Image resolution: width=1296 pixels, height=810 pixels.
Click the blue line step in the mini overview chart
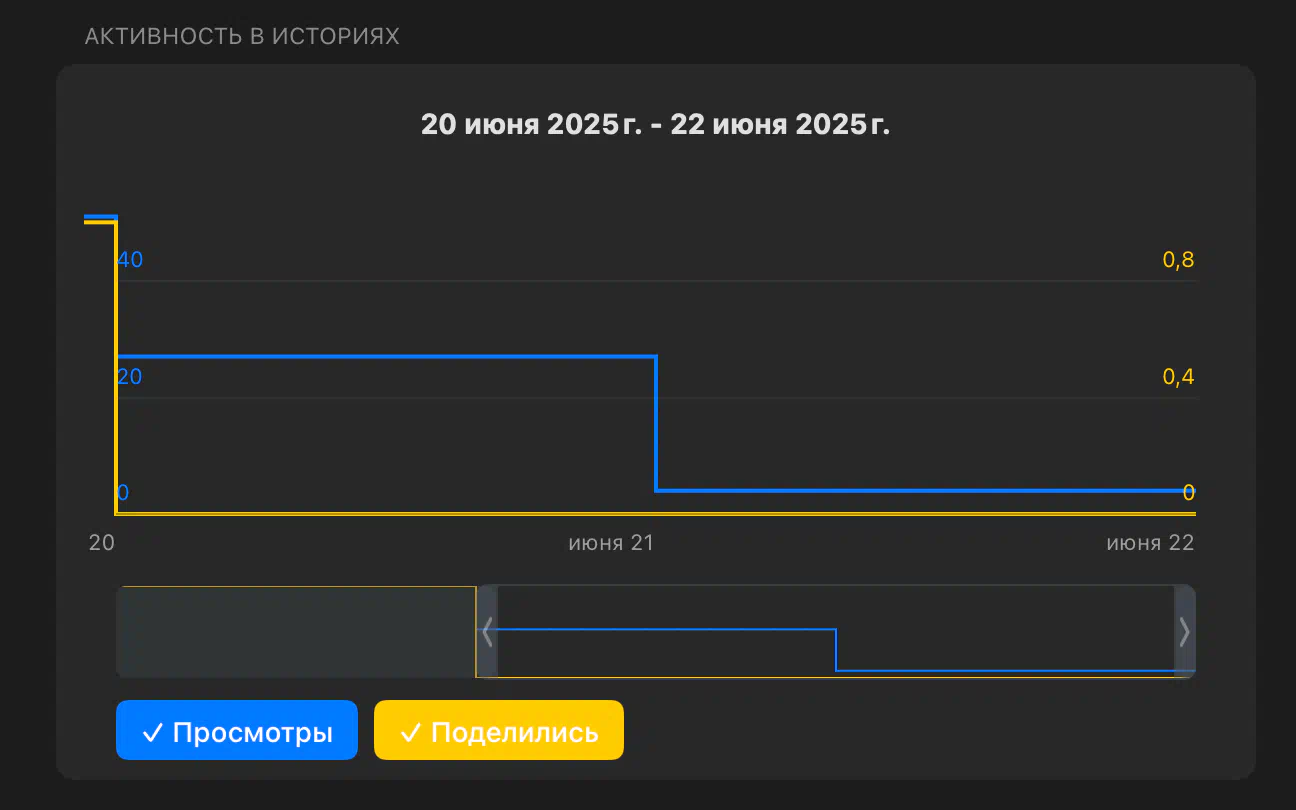pos(836,650)
